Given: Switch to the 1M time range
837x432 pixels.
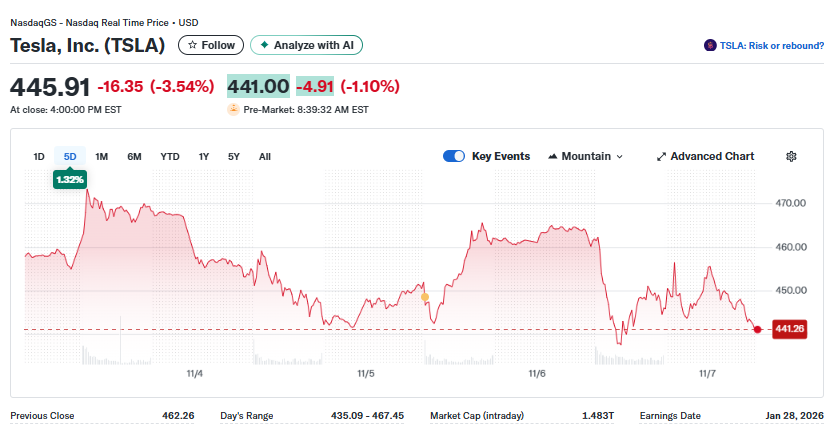Looking at the screenshot, I should point(102,156).
